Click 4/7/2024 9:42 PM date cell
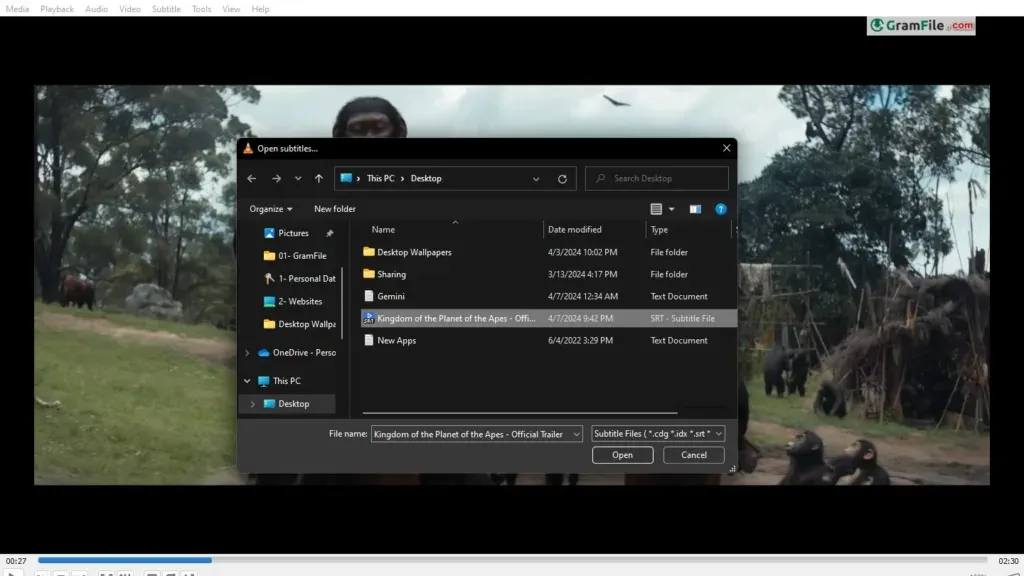The image size is (1024, 576). (x=580, y=319)
